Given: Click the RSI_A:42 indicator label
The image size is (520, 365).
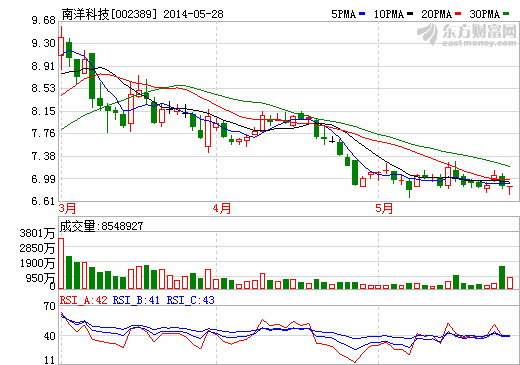Looking at the screenshot, I should (84, 300).
